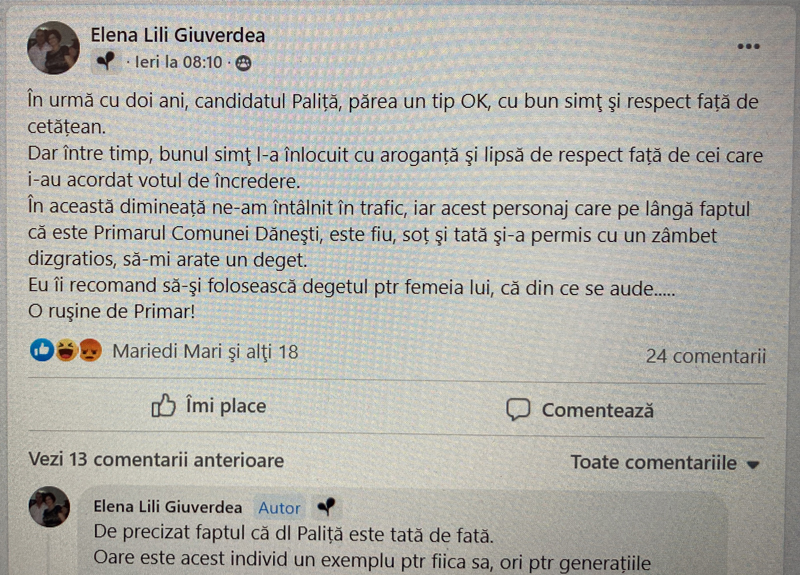This screenshot has height=575, width=800.
Task: View reactions from 'Mariedi Mari și alți 18'
Action: coord(205,351)
